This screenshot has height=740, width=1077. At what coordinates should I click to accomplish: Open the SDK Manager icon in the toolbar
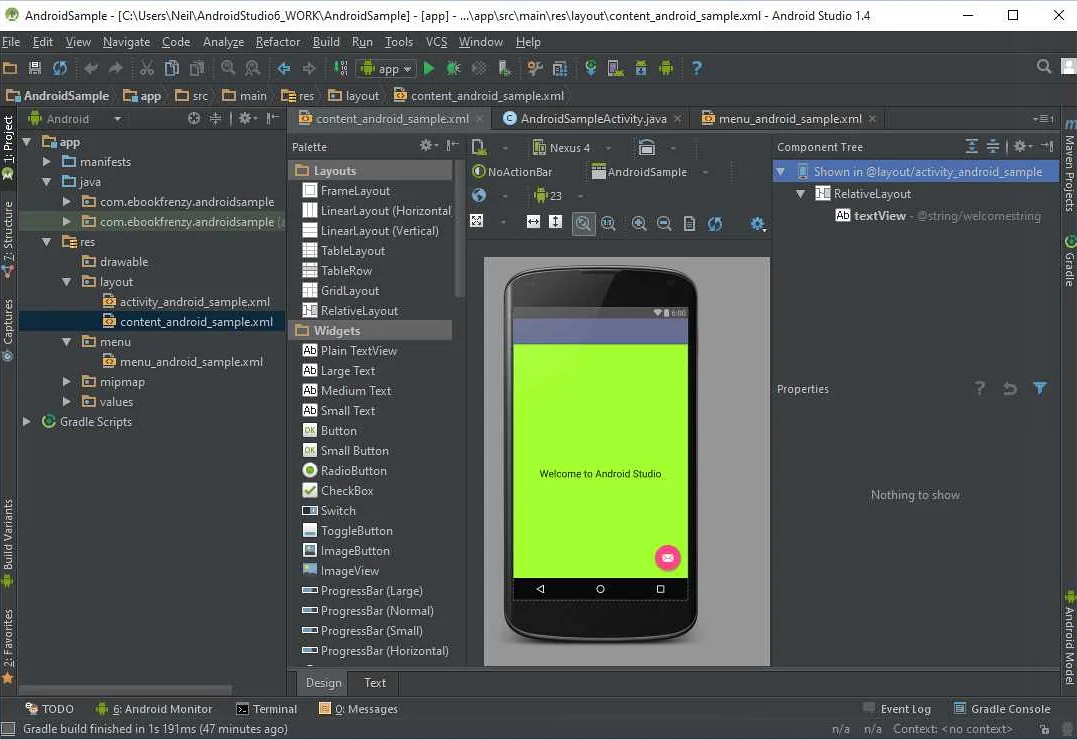[x=639, y=68]
